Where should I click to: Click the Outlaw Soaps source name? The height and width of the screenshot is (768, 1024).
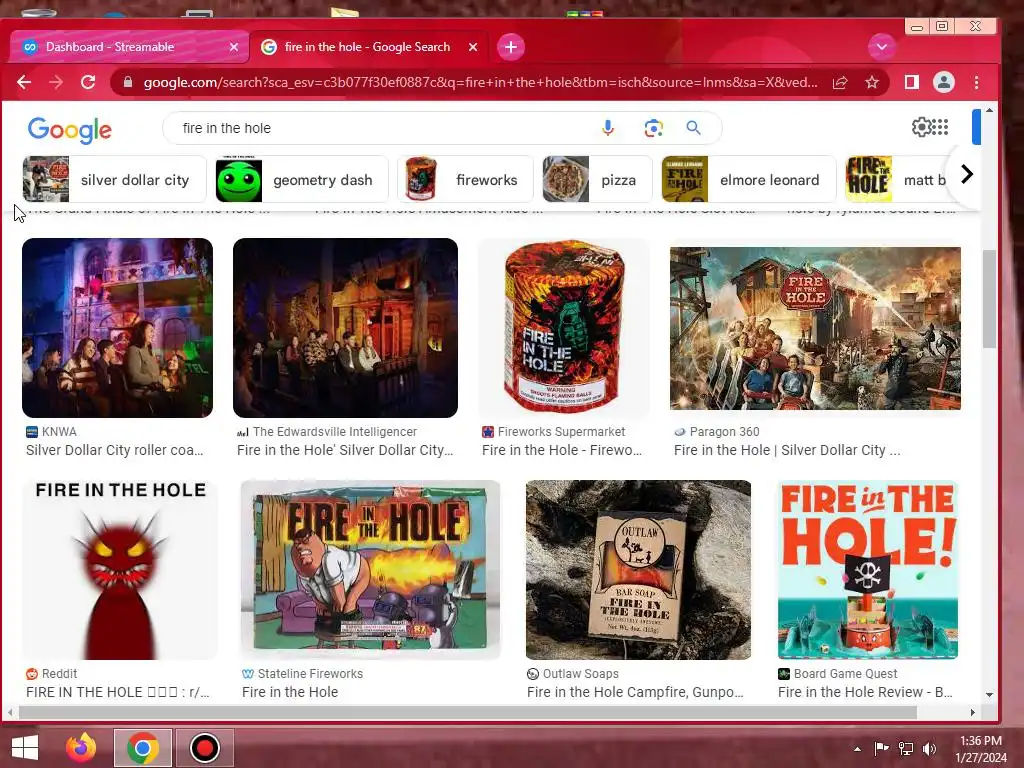click(x=581, y=673)
